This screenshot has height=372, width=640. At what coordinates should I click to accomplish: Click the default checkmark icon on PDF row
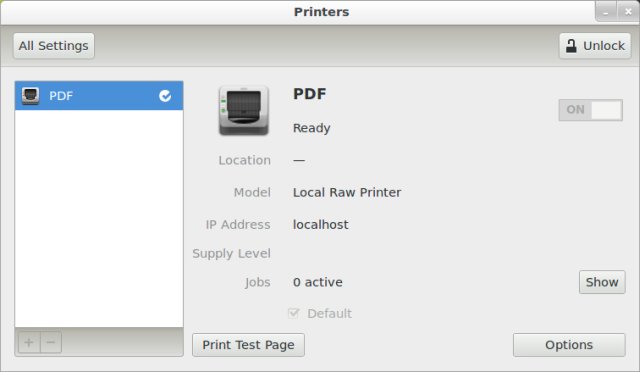pos(165,96)
